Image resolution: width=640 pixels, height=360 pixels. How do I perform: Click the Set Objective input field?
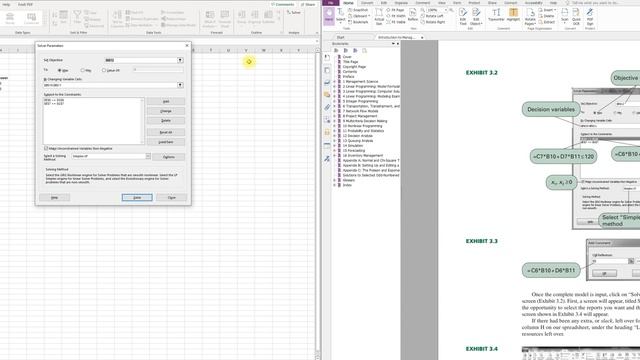tap(141, 60)
